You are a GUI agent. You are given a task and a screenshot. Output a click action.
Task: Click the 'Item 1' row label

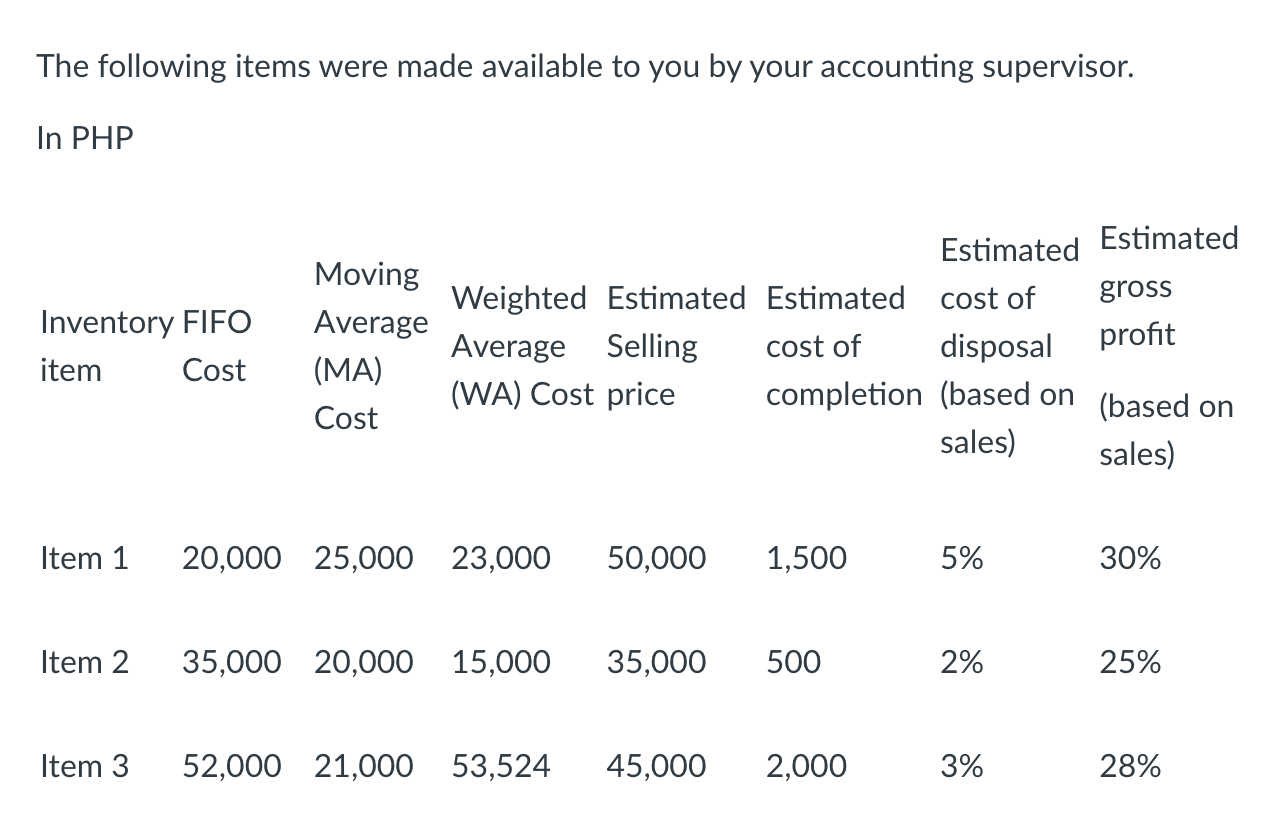[x=85, y=558]
